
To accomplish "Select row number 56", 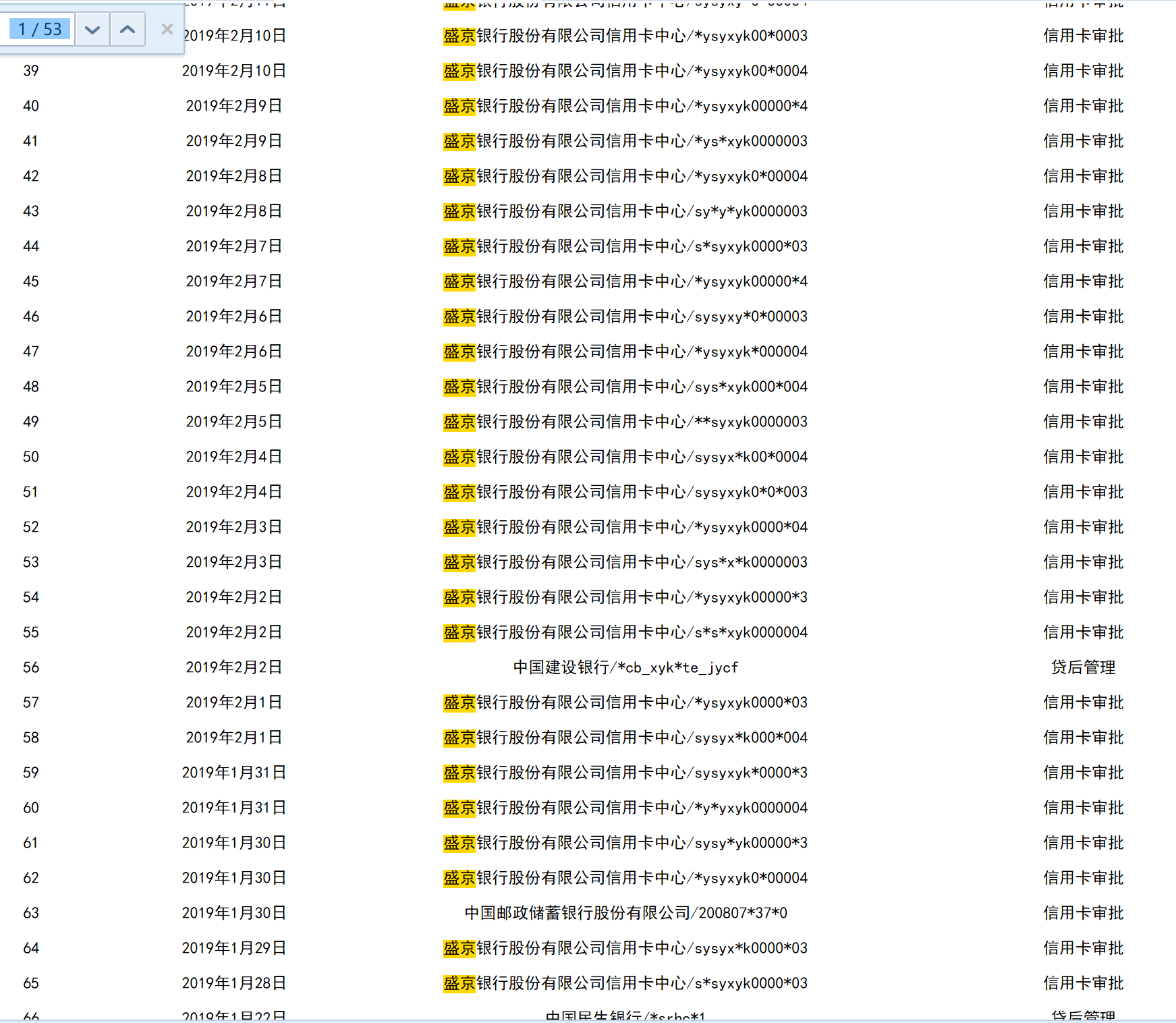I will (x=31, y=667).
